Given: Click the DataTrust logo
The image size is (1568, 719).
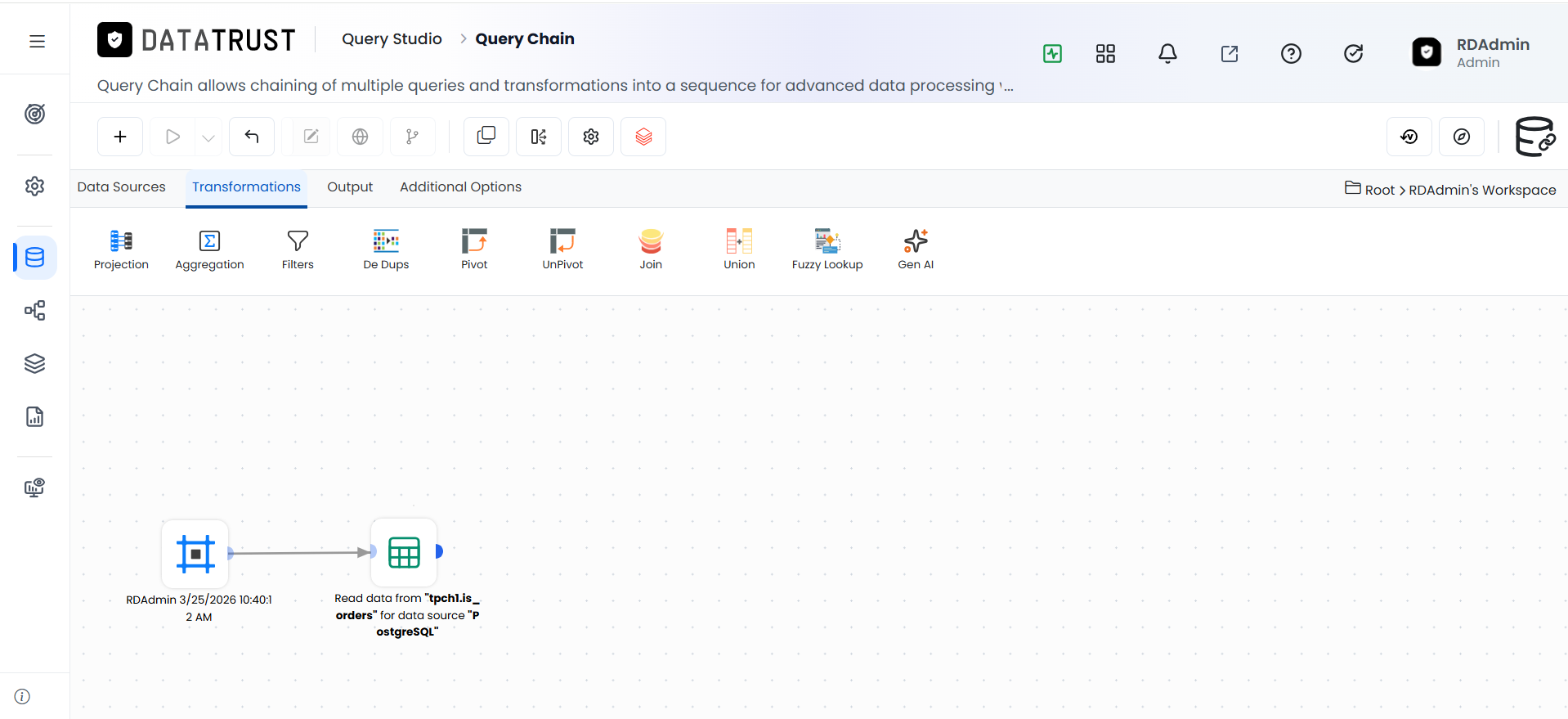Looking at the screenshot, I should (x=196, y=39).
